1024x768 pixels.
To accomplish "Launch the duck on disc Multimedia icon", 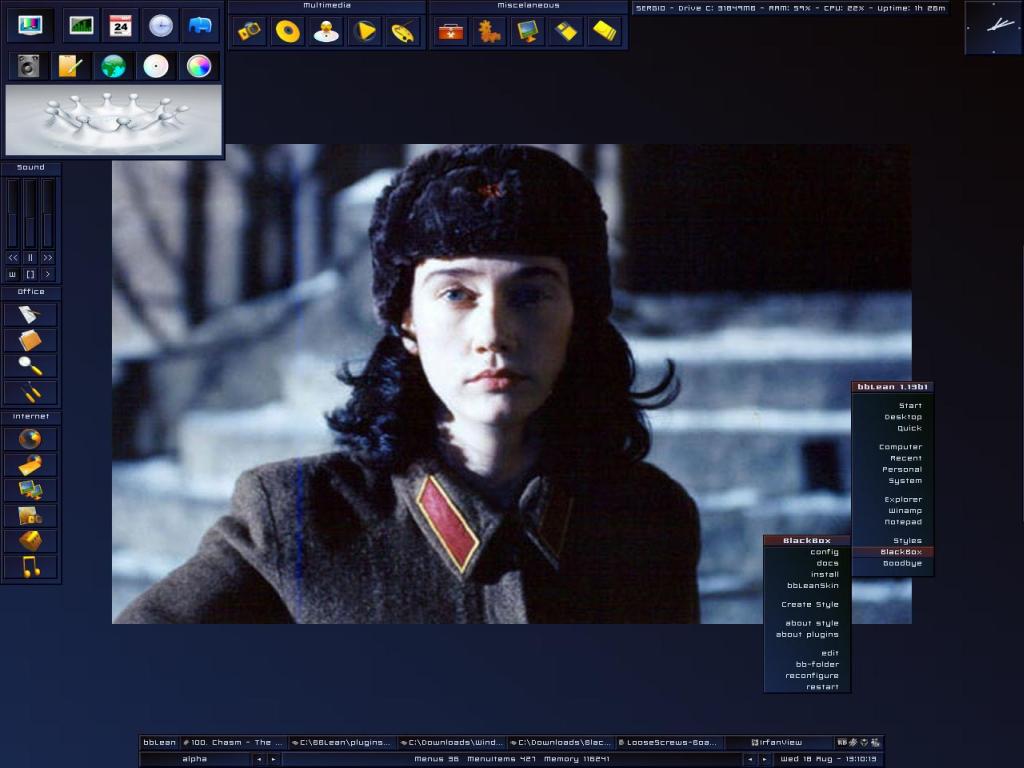I will 327,31.
